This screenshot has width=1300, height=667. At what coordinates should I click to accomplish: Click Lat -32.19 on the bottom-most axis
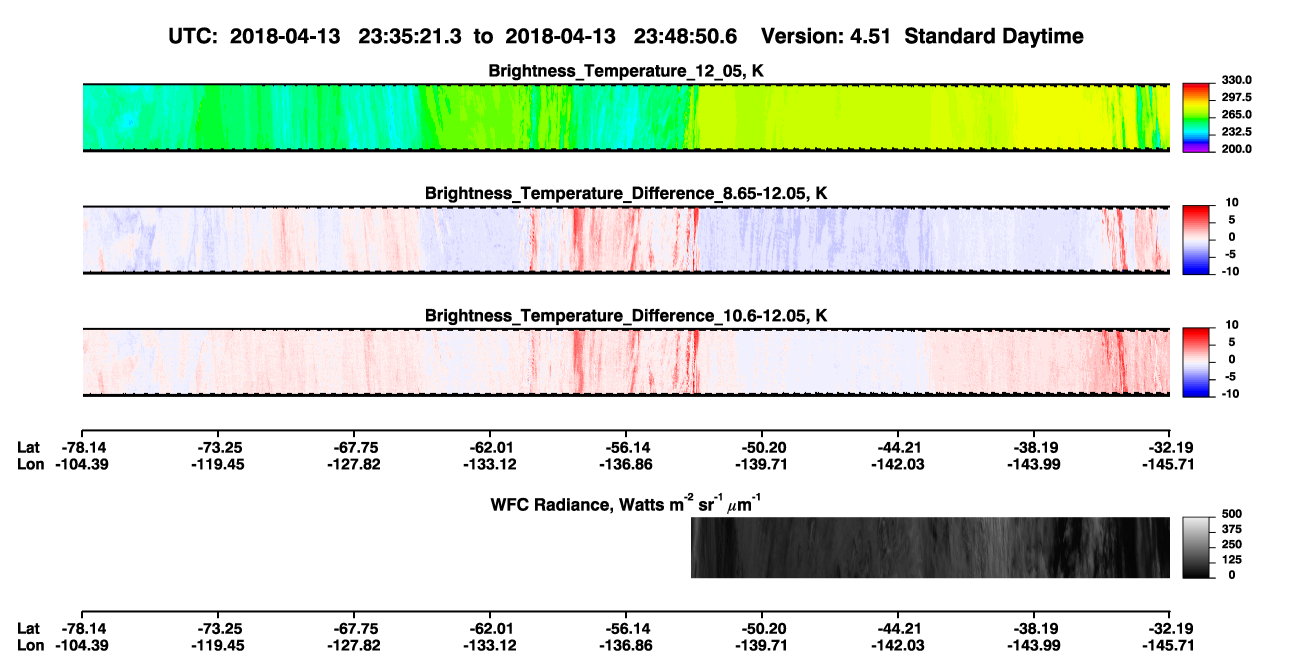tap(1170, 628)
